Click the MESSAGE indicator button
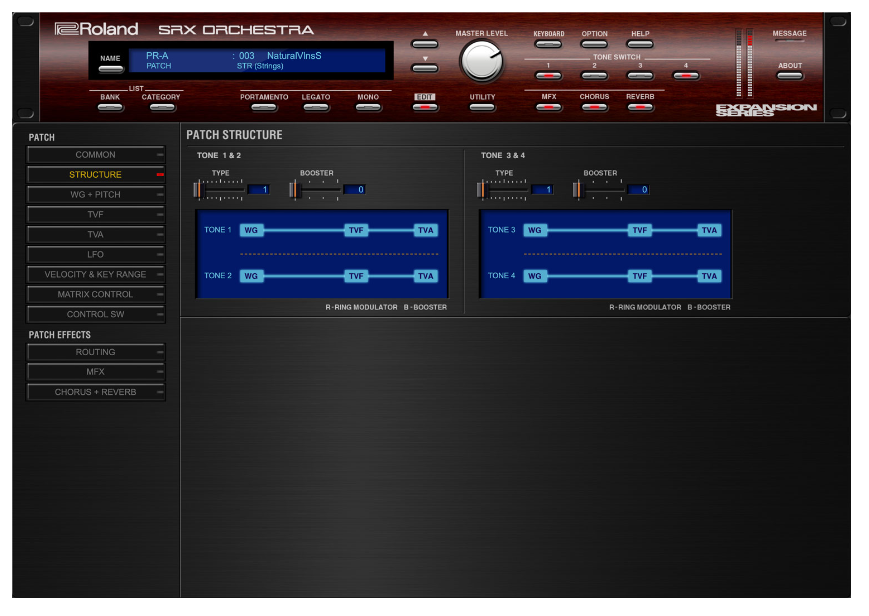This screenshot has width=869, height=616. point(790,41)
